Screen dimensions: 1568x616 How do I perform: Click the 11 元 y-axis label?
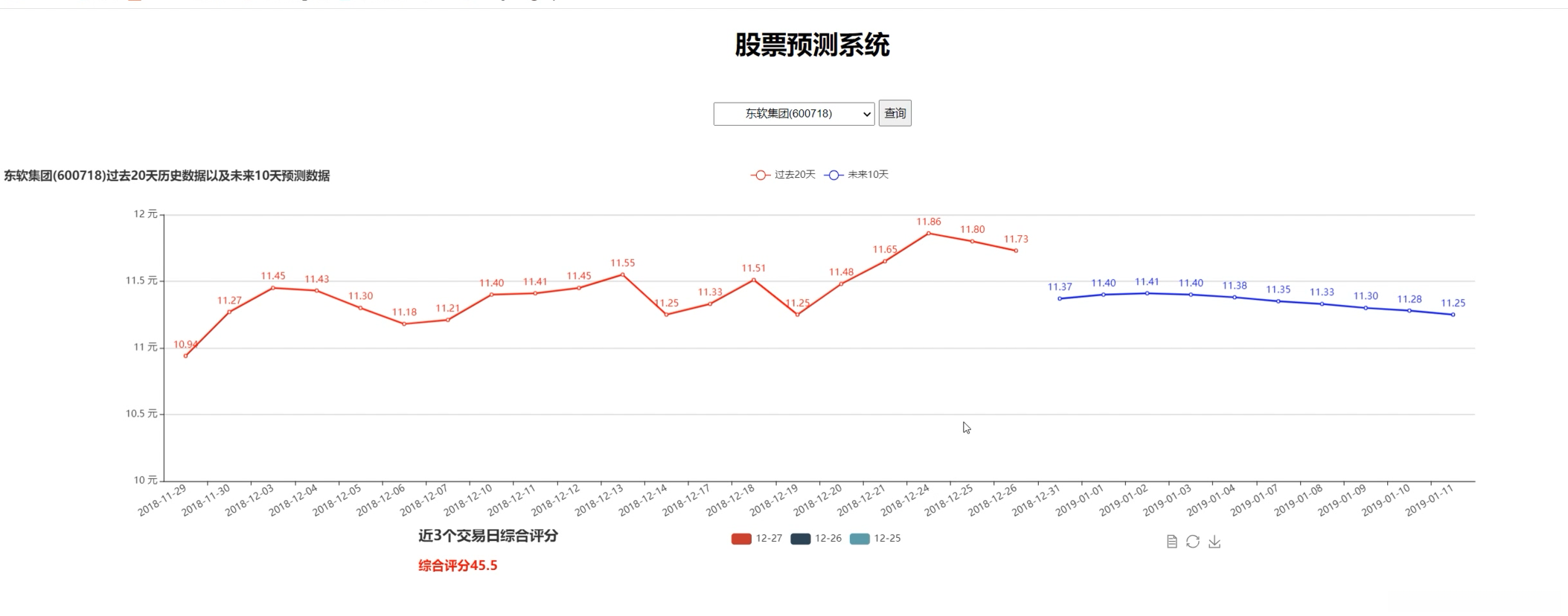point(146,347)
